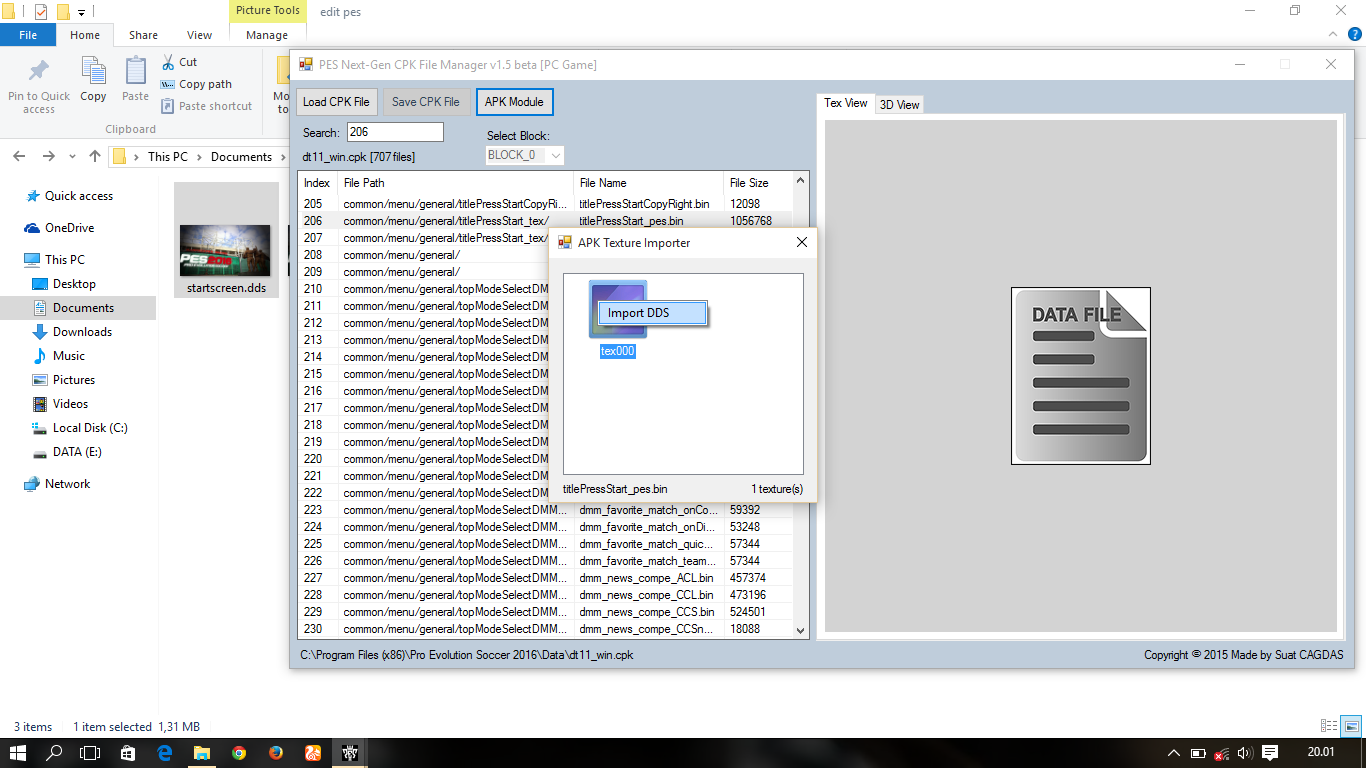Open the Select Block BLOCK_0 dropdown
The height and width of the screenshot is (768, 1366).
tap(525, 155)
